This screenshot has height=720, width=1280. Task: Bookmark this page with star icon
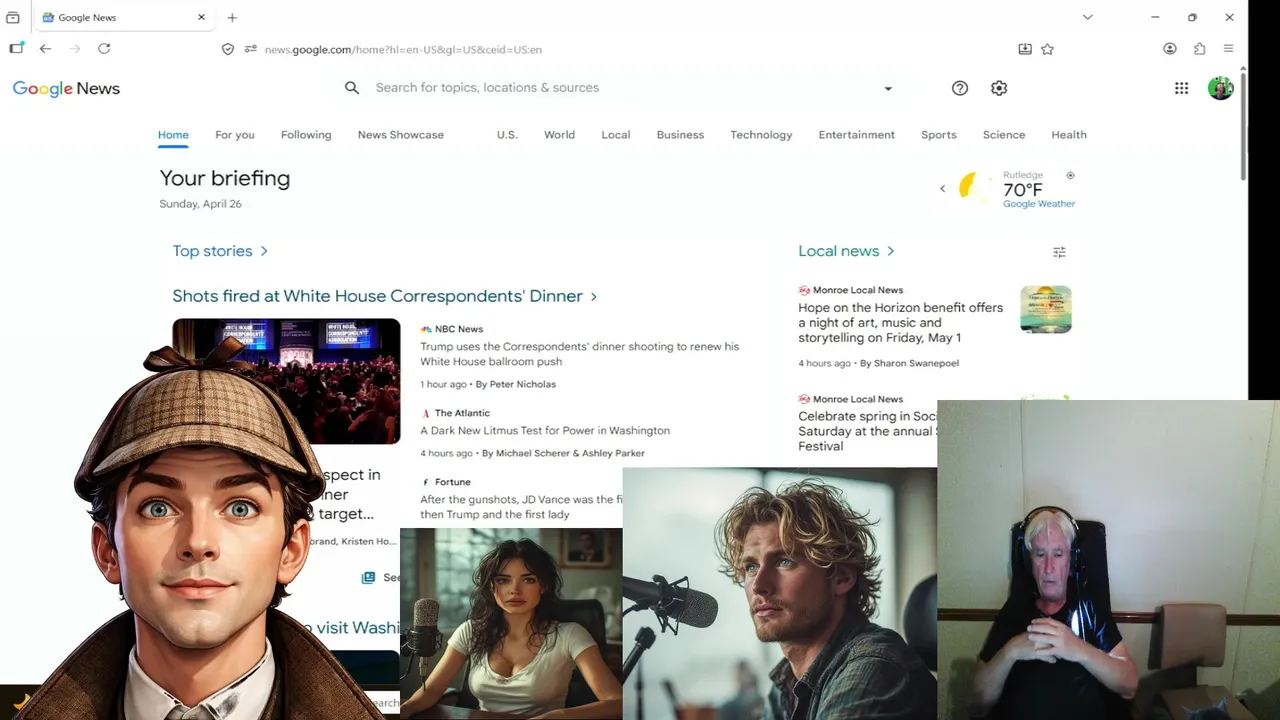(x=1047, y=49)
